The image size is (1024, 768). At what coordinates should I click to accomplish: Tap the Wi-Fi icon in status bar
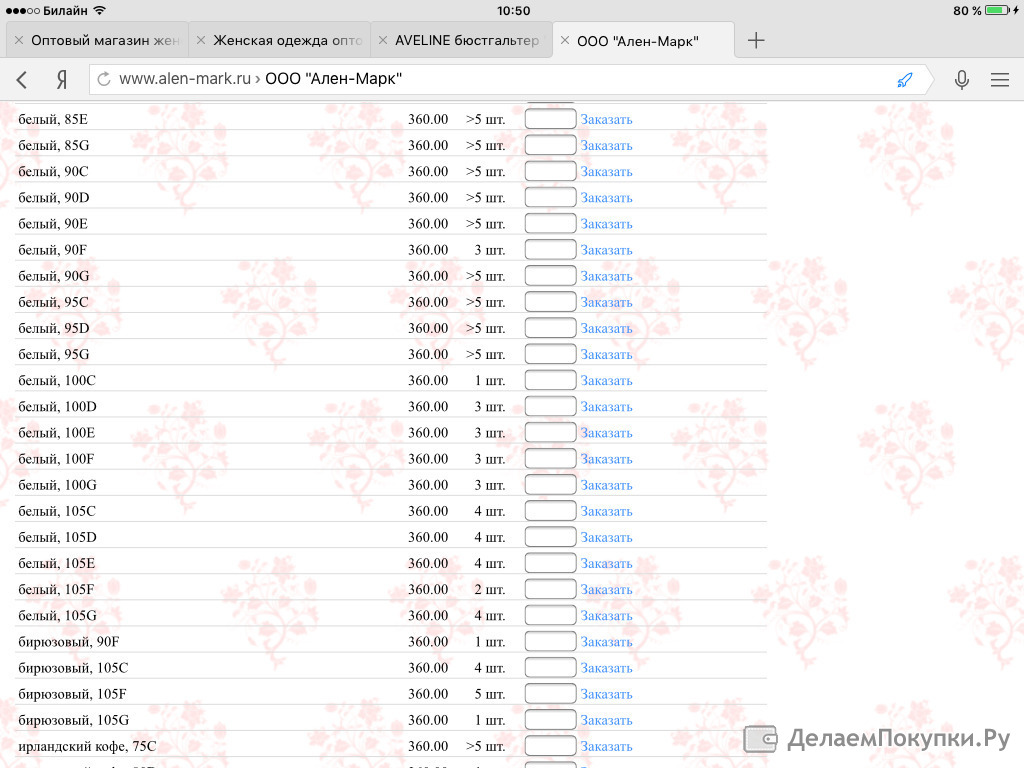coord(99,10)
